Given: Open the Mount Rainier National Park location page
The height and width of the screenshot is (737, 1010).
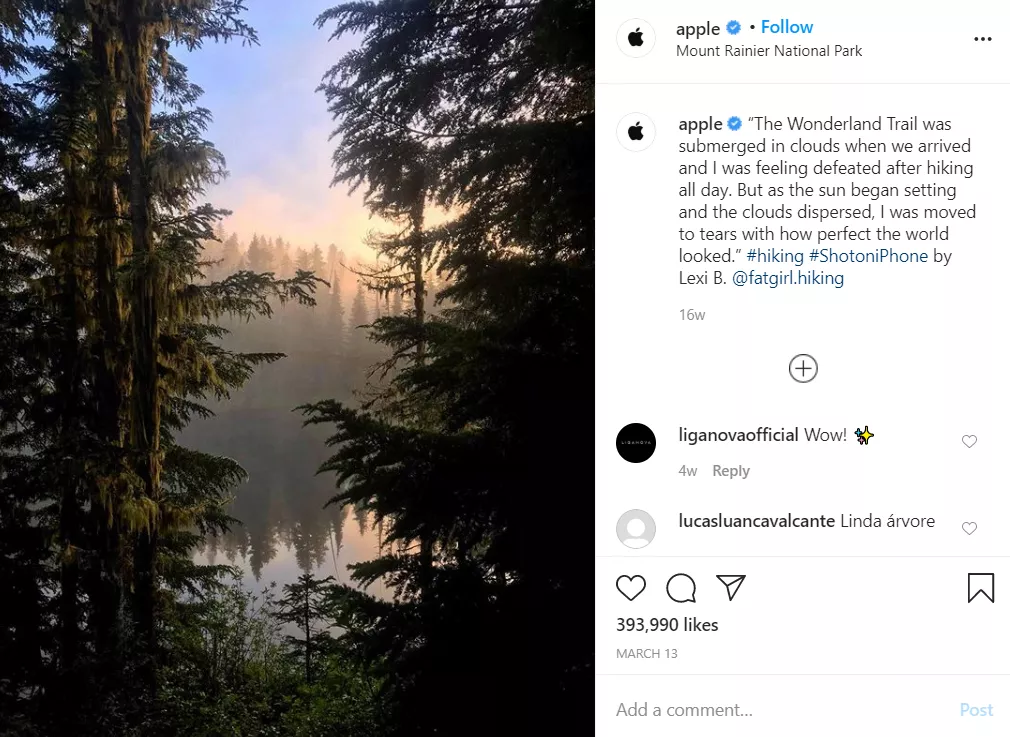Looking at the screenshot, I should (x=768, y=50).
